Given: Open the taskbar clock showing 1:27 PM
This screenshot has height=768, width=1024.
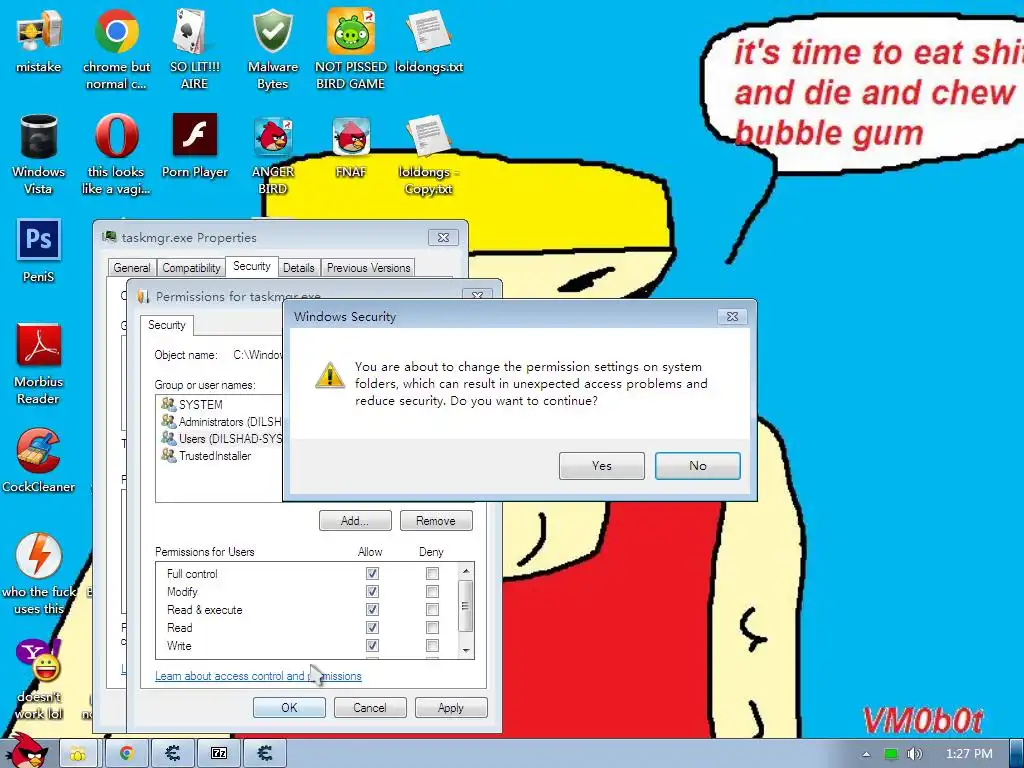Looking at the screenshot, I should pos(969,754).
